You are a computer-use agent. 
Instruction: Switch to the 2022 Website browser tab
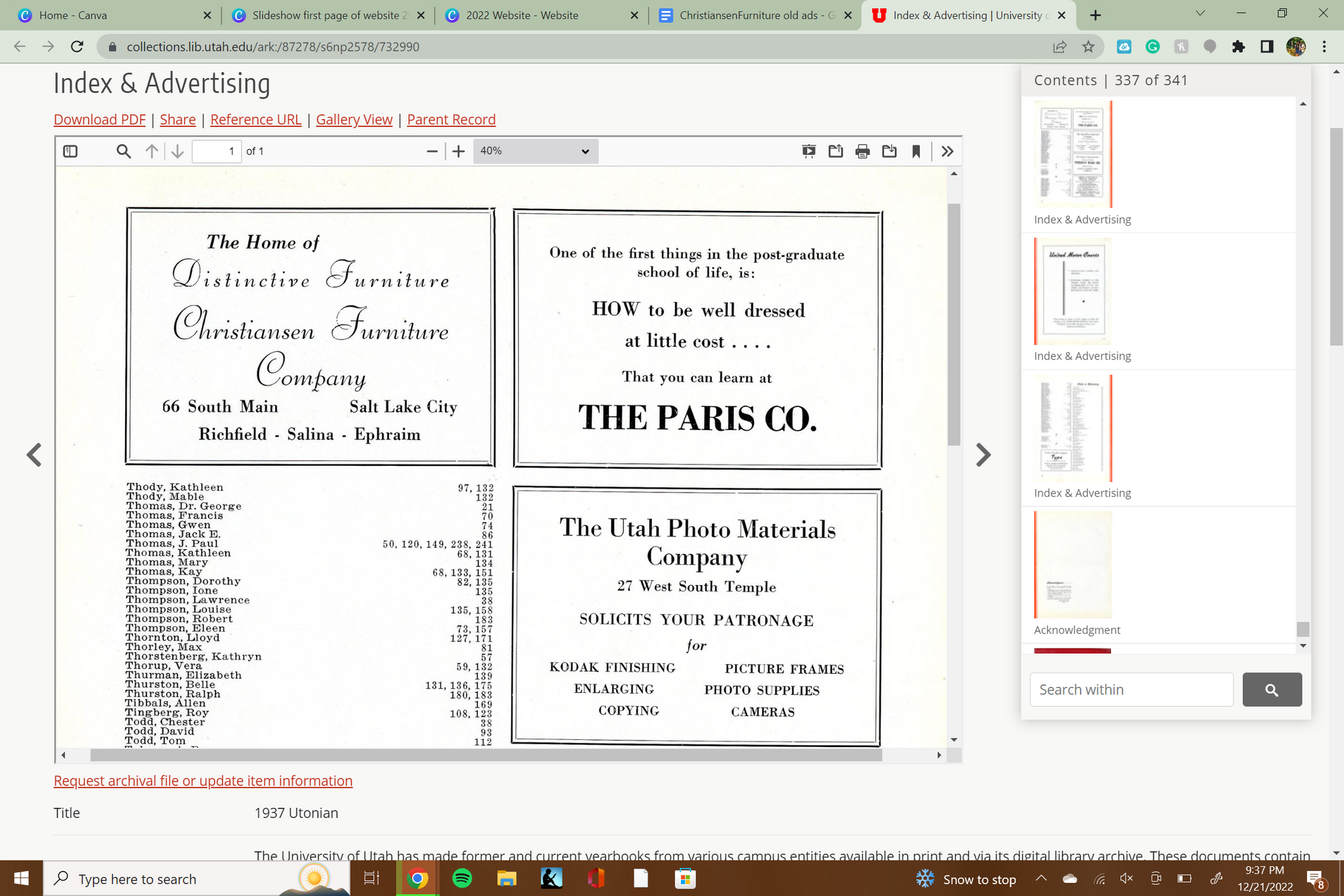522,15
